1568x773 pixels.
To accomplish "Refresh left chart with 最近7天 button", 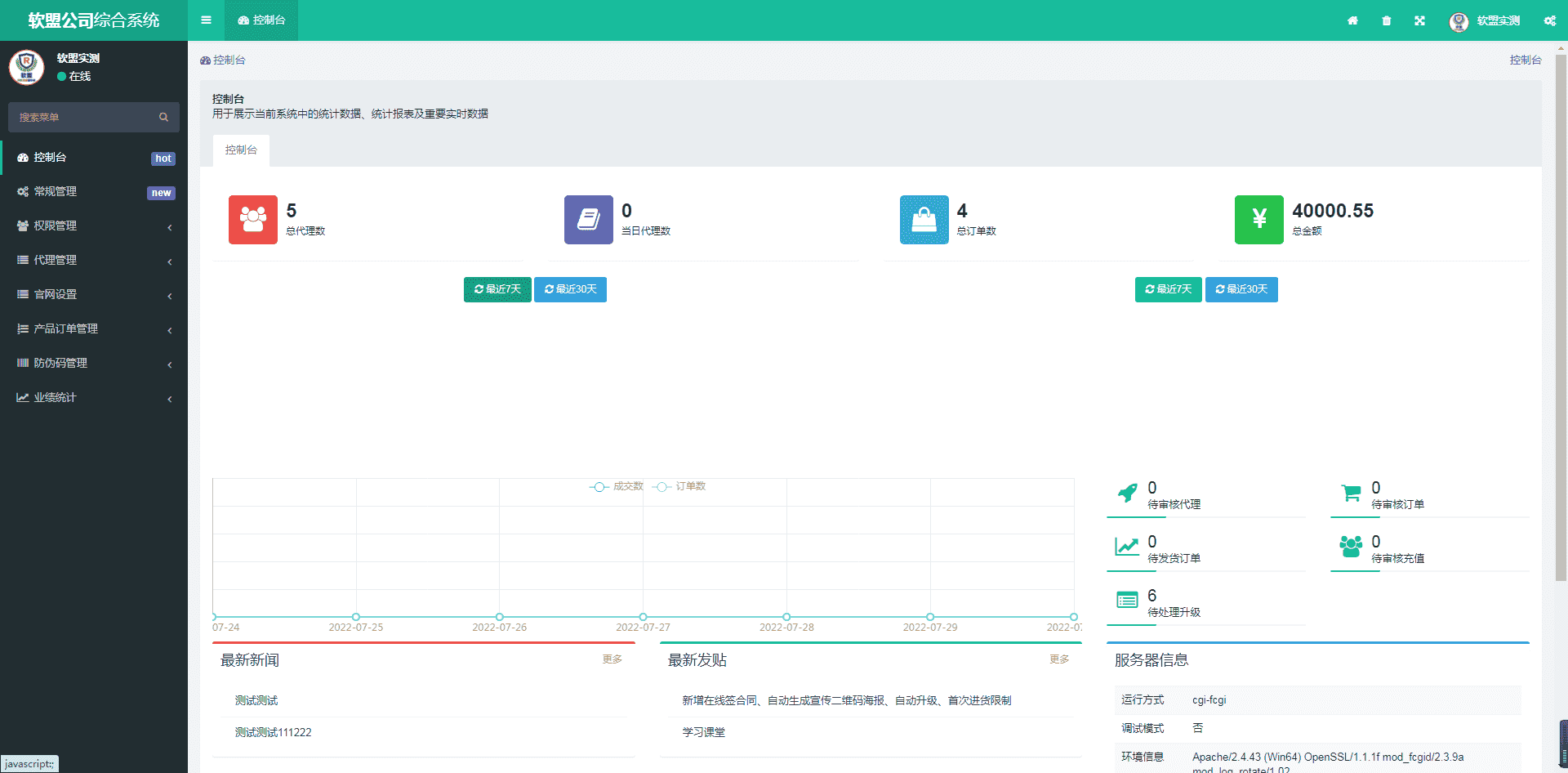I will pyautogui.click(x=497, y=289).
